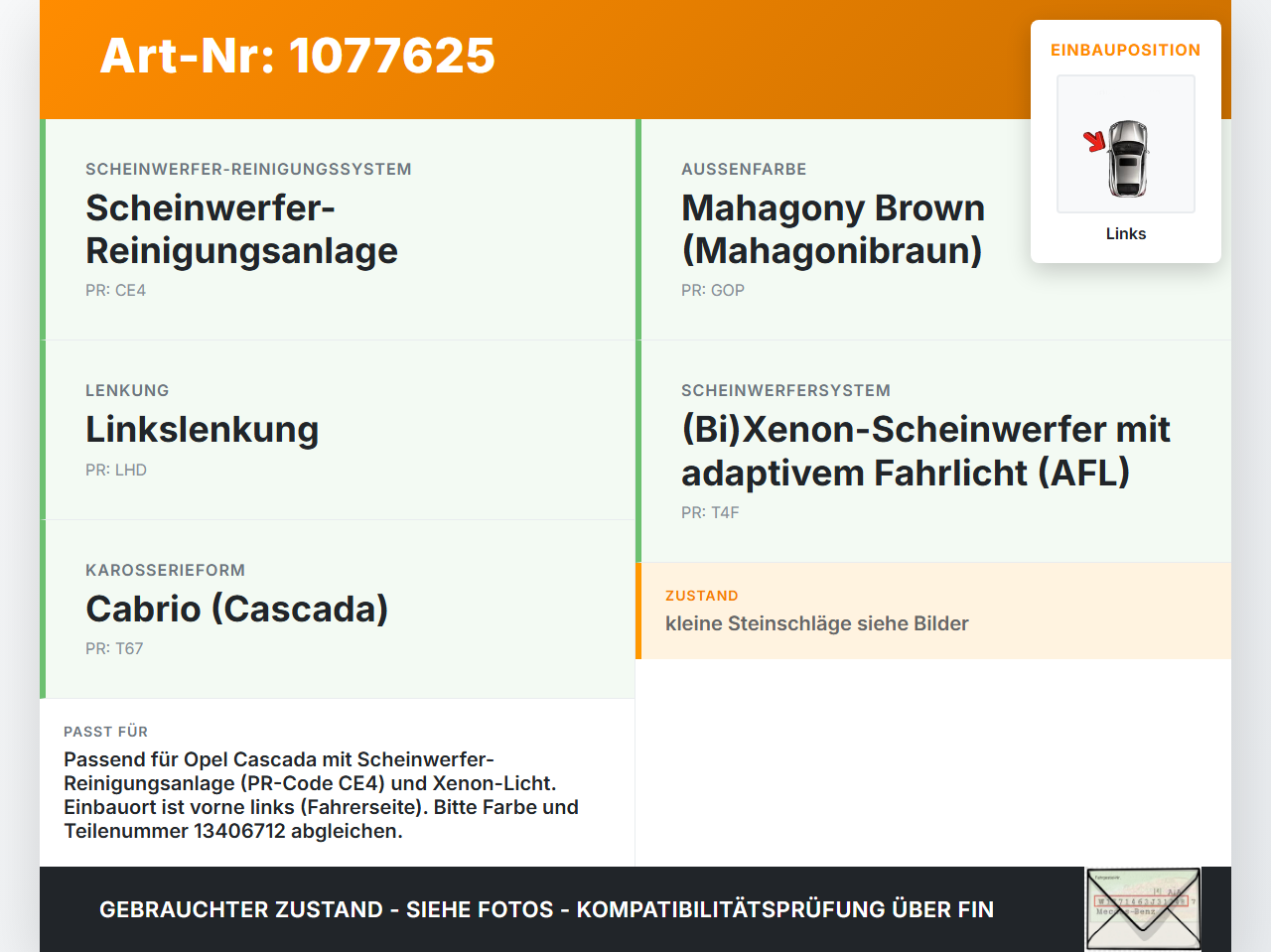This screenshot has height=952, width=1271.
Task: Click the "KAROSSERIEFORM" label
Action: point(165,570)
